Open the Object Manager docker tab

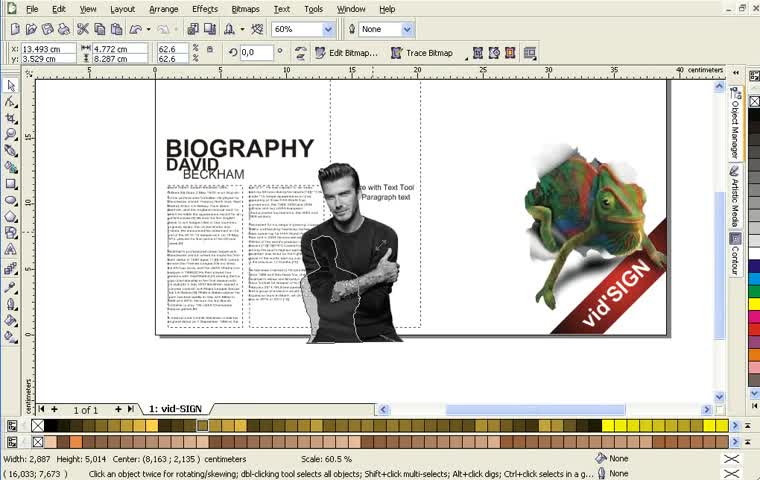click(736, 124)
